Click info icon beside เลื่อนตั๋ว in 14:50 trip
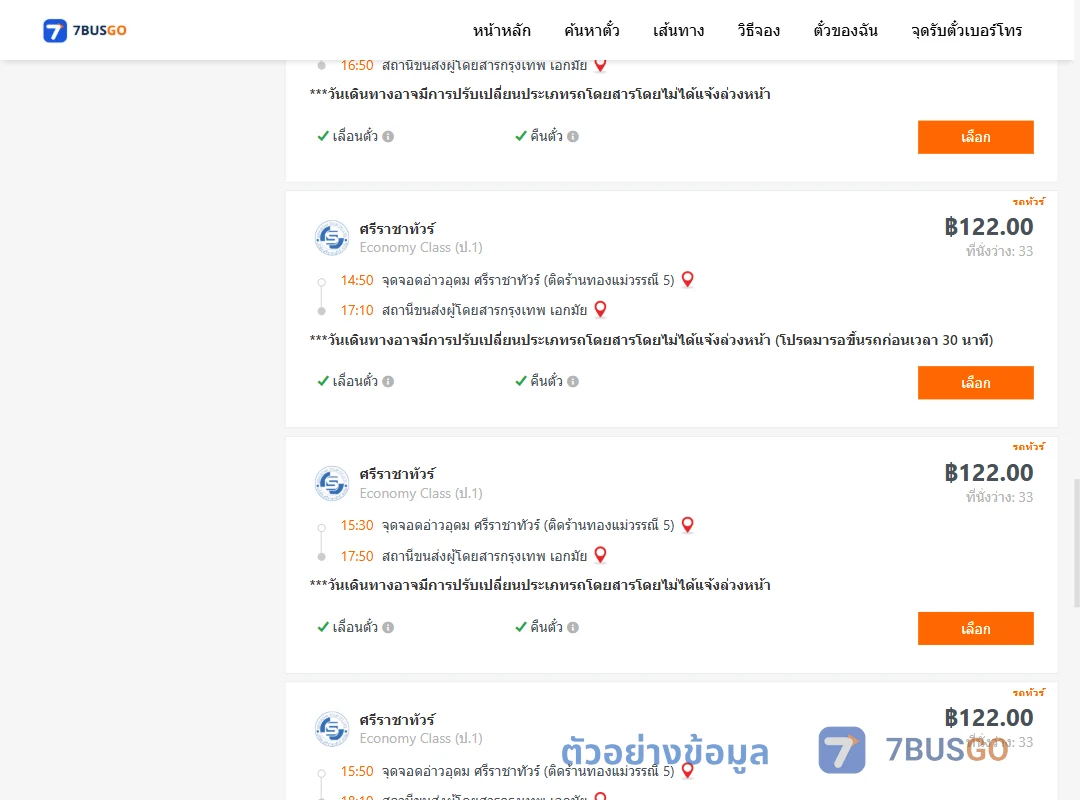The image size is (1080, 800). pyautogui.click(x=388, y=382)
